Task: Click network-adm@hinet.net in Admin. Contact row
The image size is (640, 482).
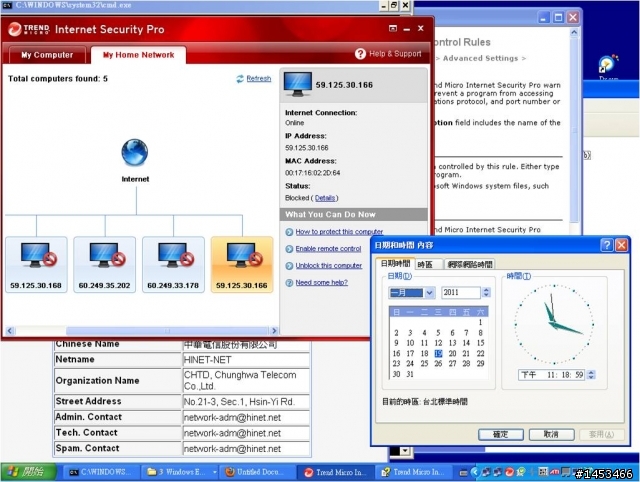Action: pos(232,418)
